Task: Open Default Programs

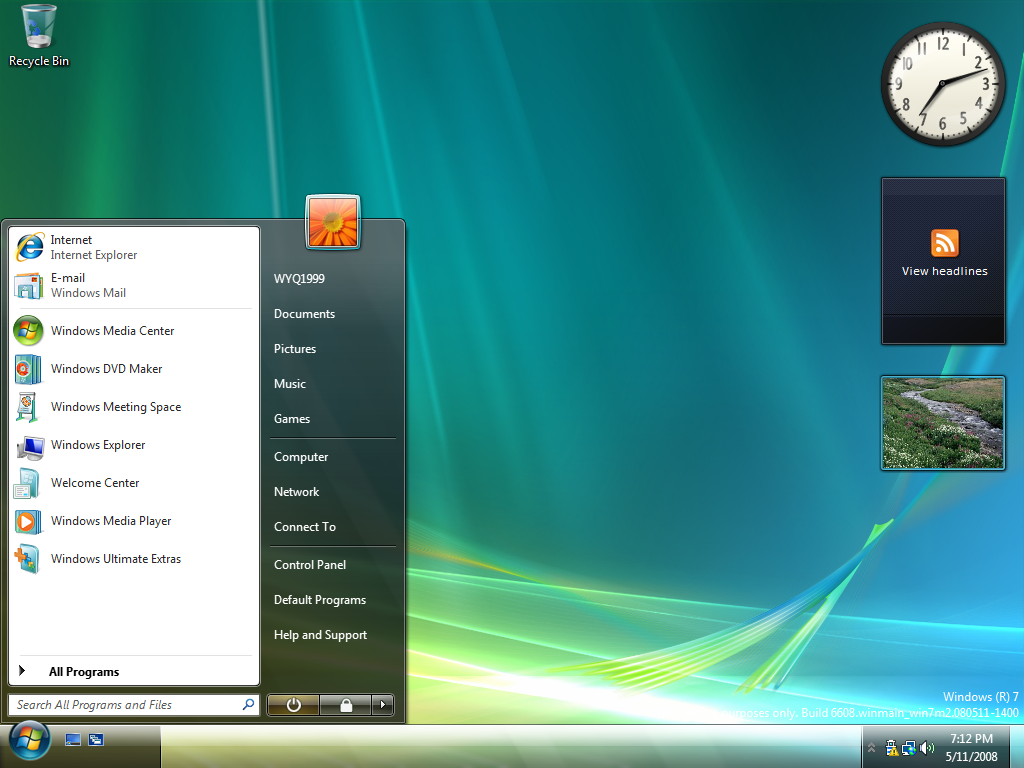Action: point(320,600)
